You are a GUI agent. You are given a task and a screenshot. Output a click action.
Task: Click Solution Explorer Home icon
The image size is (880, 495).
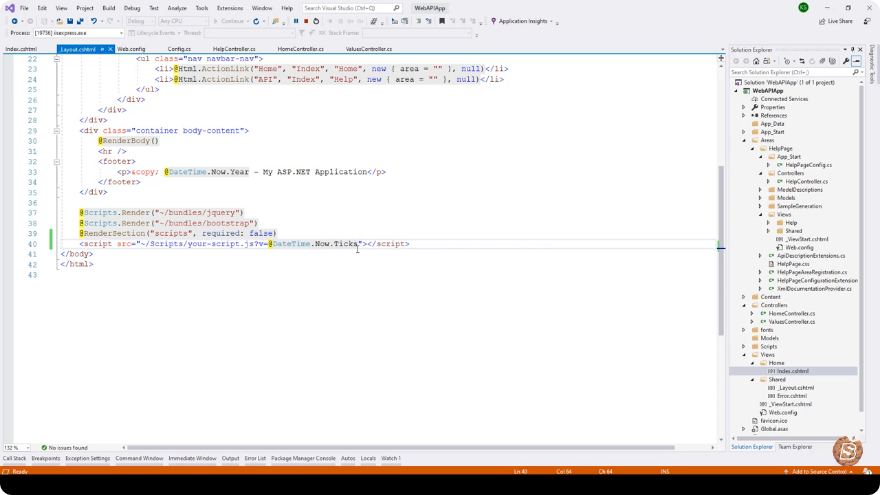756,61
